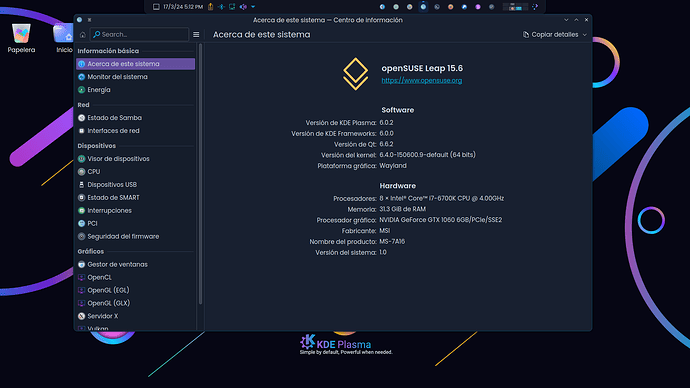This screenshot has width=690, height=388.
Task: Click the OpenCL monitor icon
Action: [x=81, y=278]
